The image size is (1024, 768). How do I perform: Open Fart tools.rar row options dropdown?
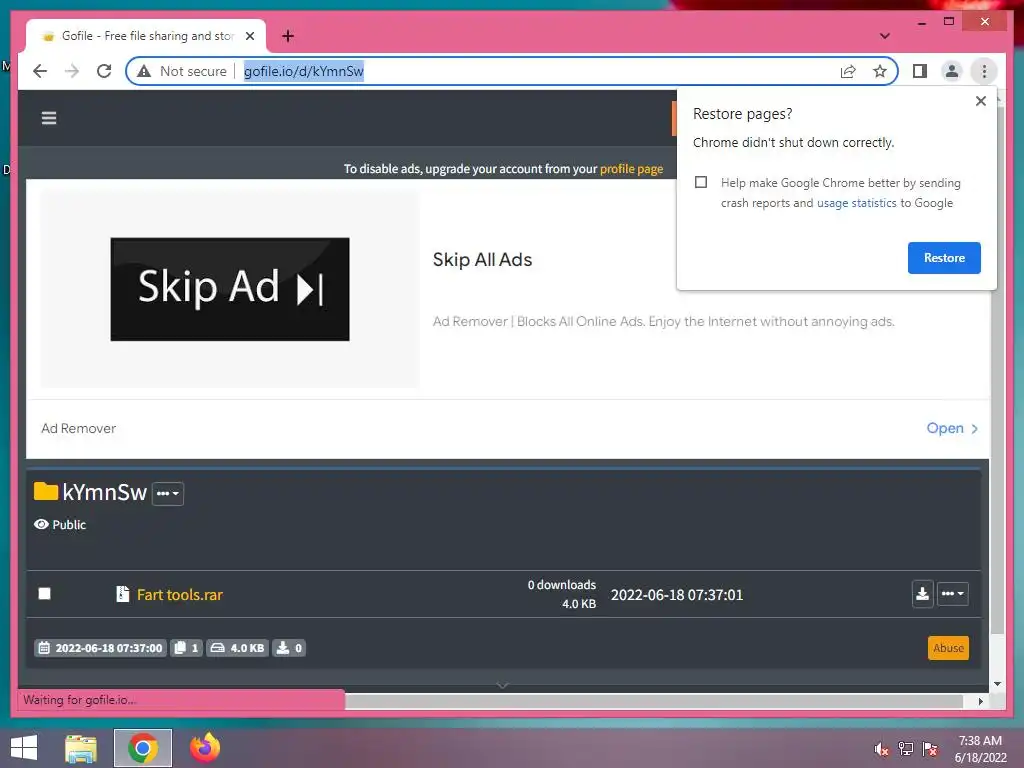[x=952, y=594]
